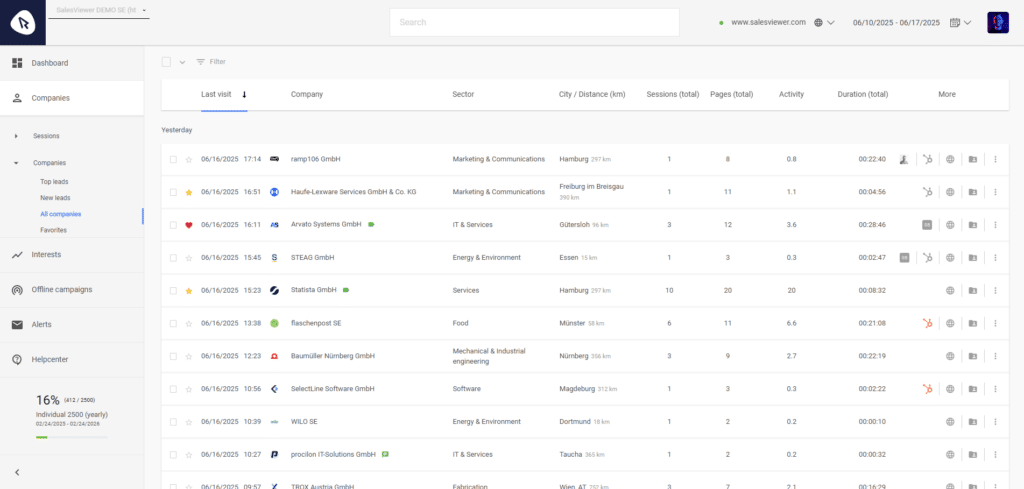Open three-dot menu for ramp106 GmbH
Image resolution: width=1024 pixels, height=489 pixels.
(x=995, y=159)
